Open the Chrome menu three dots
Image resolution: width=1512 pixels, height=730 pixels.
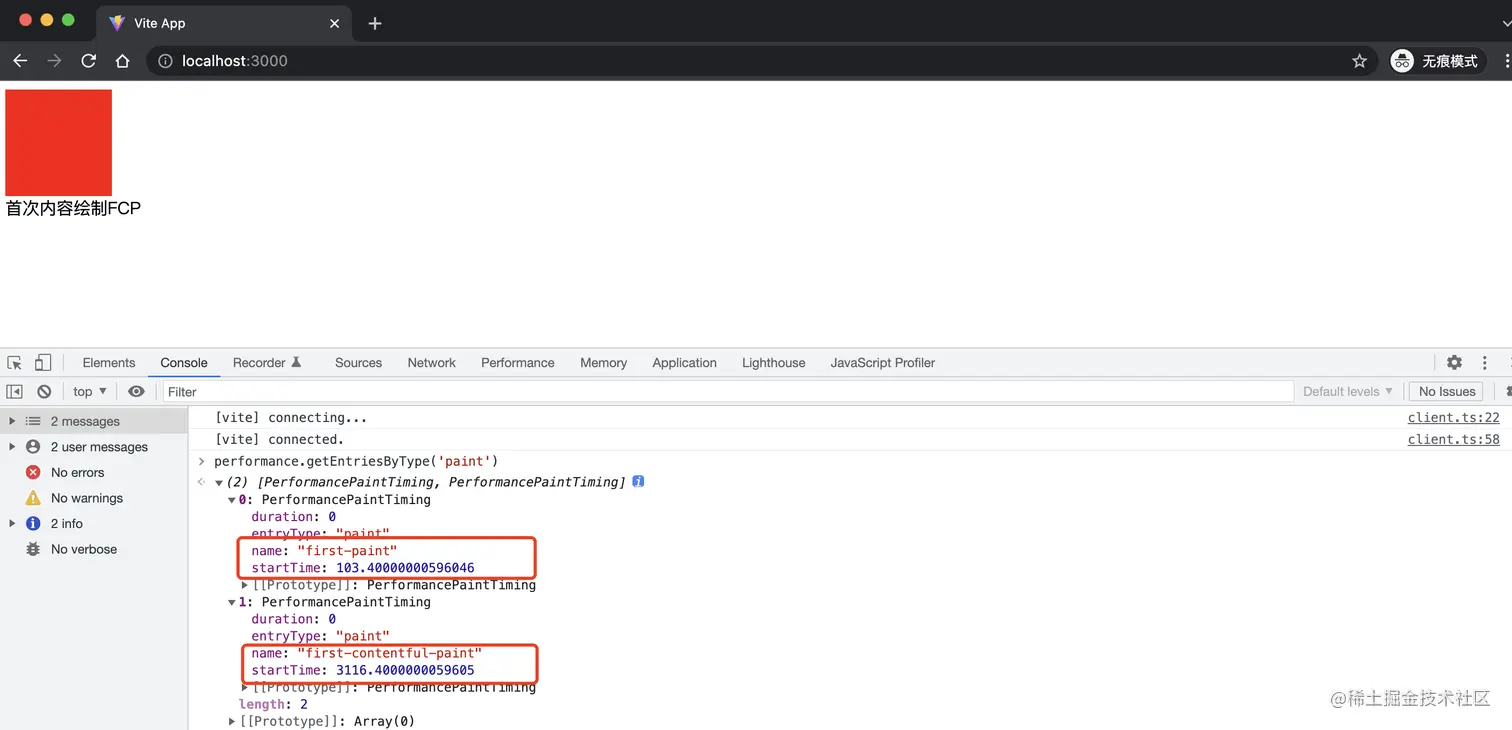click(x=1507, y=61)
